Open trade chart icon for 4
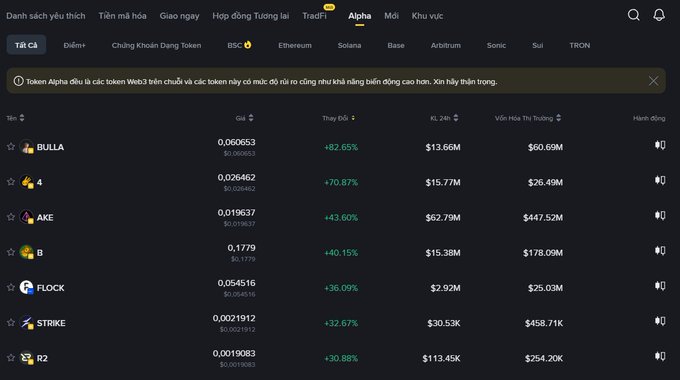Viewport: 680px width, 380px height. click(660, 180)
